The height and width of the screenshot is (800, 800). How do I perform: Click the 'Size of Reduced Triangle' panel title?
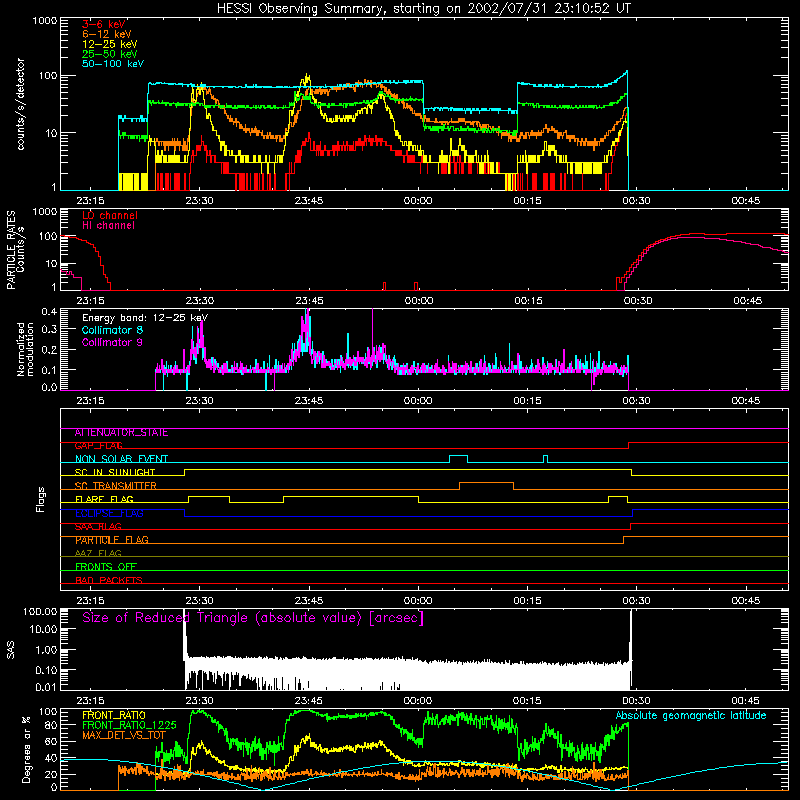253,618
